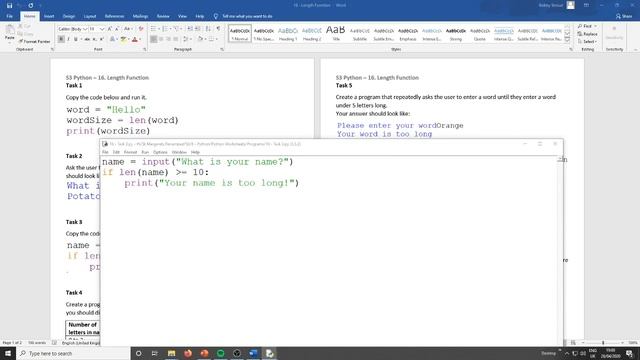Screen dimensions: 640x360
Task: Click the Center alignment icon
Action: 161,39
